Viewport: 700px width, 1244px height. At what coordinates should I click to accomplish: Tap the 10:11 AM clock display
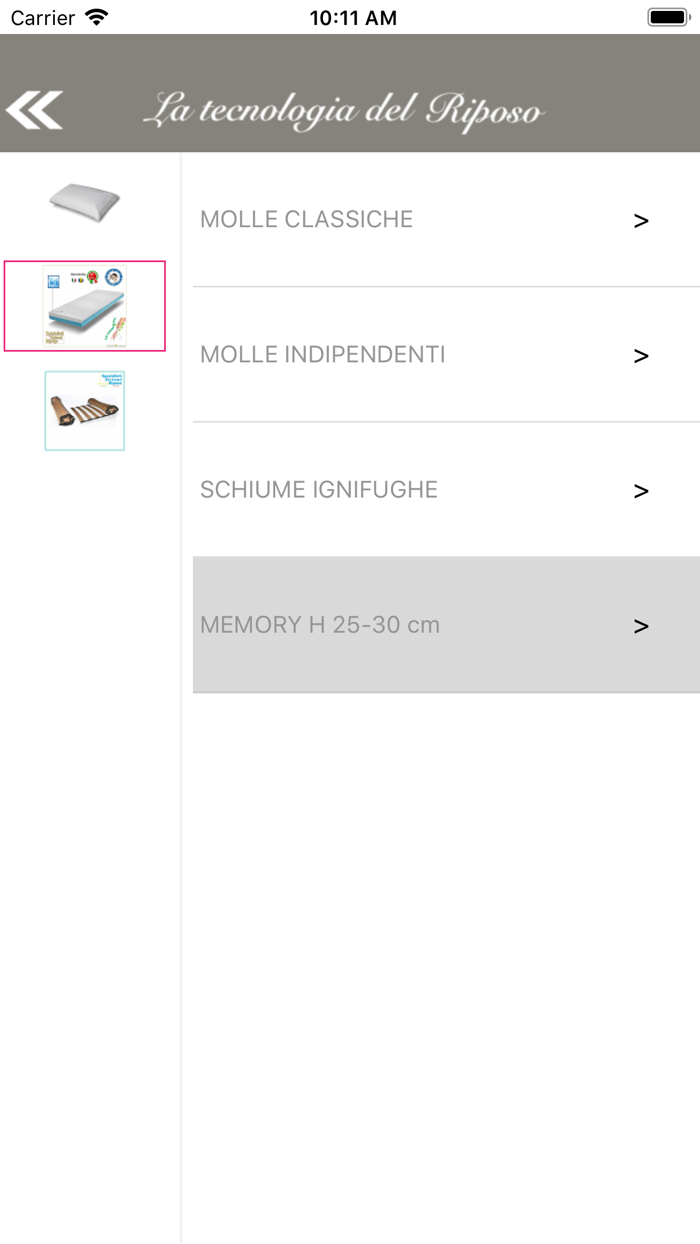354,16
